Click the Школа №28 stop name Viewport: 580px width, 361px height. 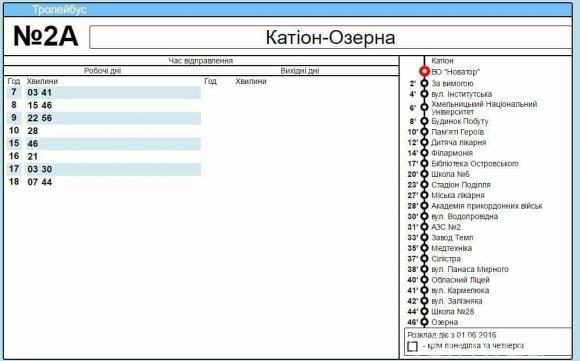[x=452, y=311]
